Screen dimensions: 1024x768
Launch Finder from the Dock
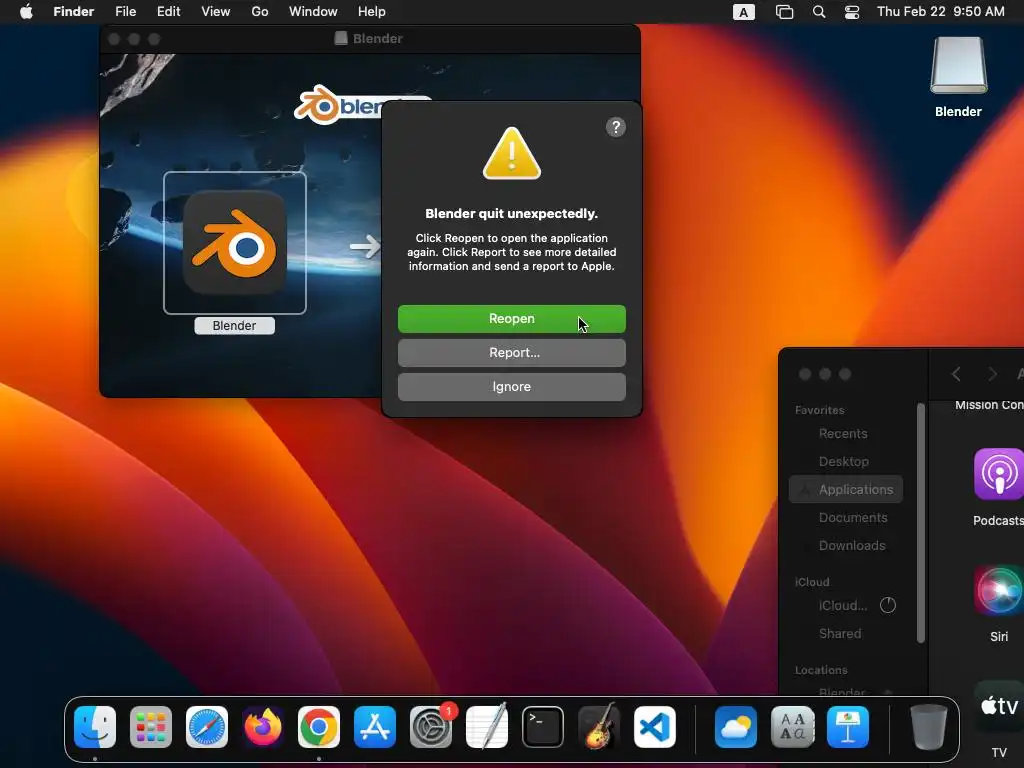click(95, 727)
